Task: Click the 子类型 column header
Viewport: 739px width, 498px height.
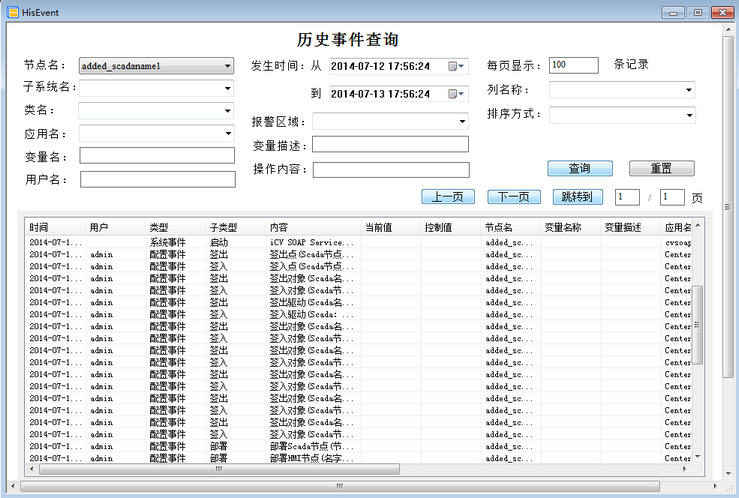Action: coord(236,228)
